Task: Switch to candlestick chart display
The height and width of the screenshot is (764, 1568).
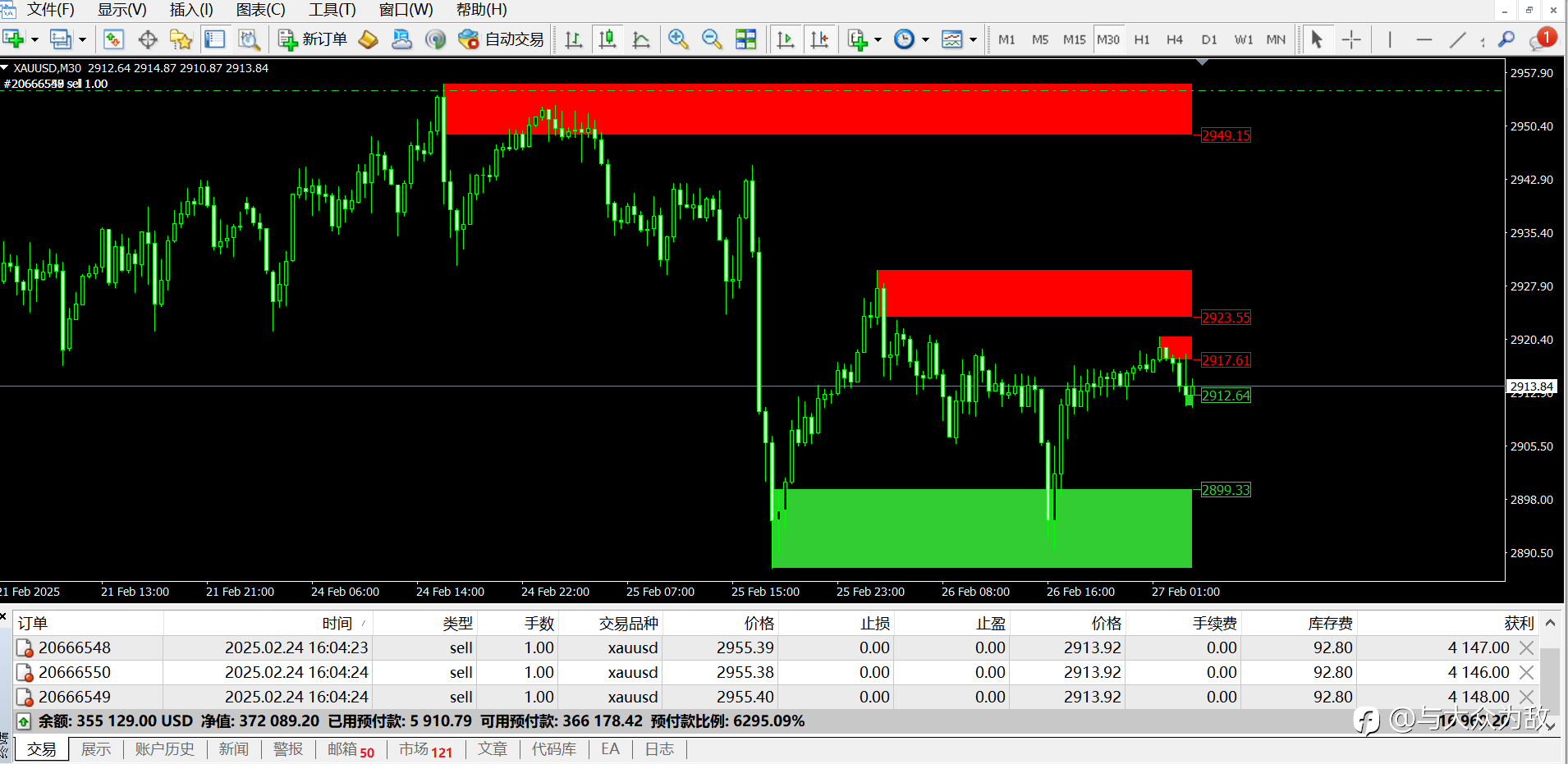Action: 607,39
